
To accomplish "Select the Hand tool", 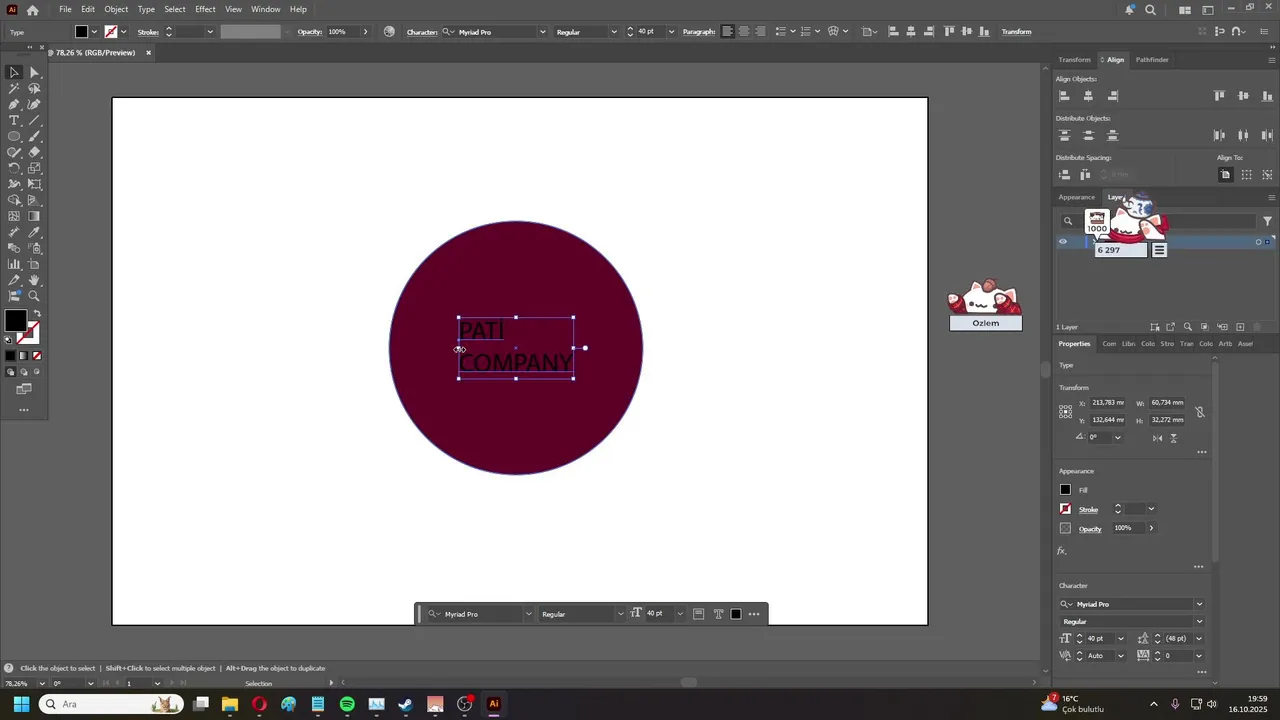I will point(34,280).
